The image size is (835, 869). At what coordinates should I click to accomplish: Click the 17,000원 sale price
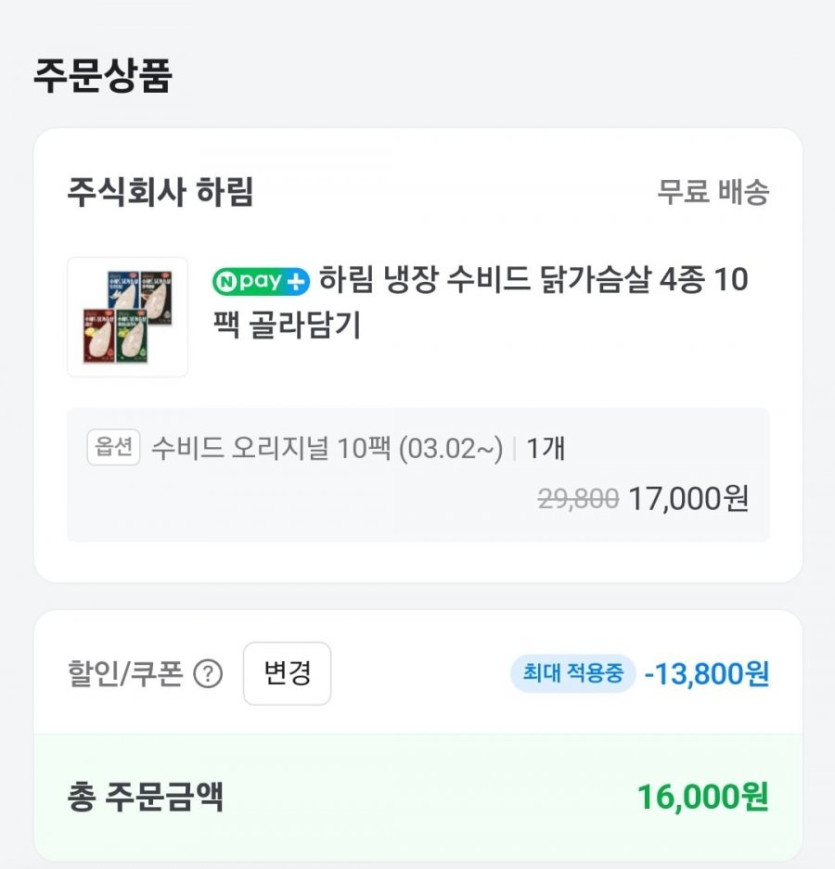[688, 498]
